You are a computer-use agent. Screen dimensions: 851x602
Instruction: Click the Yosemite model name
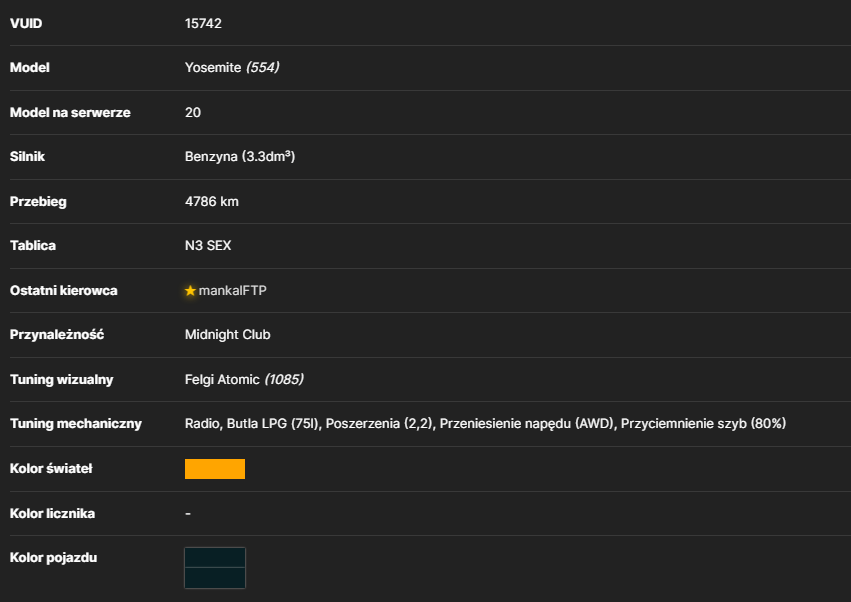tap(213, 67)
